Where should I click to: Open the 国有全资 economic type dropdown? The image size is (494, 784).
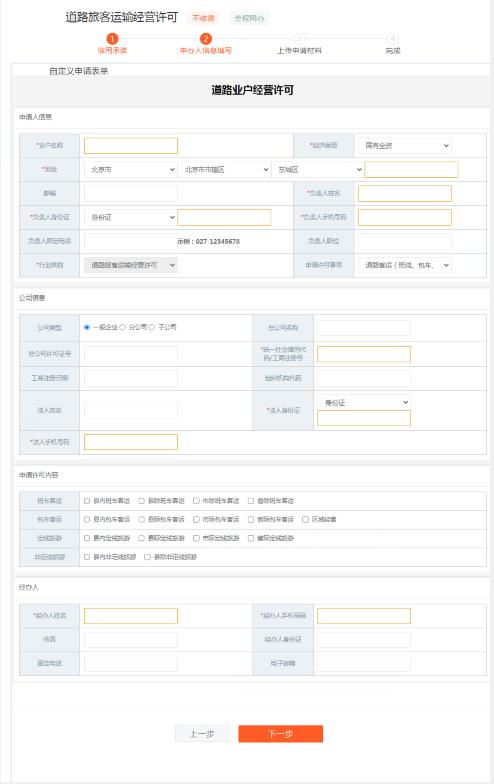point(404,146)
